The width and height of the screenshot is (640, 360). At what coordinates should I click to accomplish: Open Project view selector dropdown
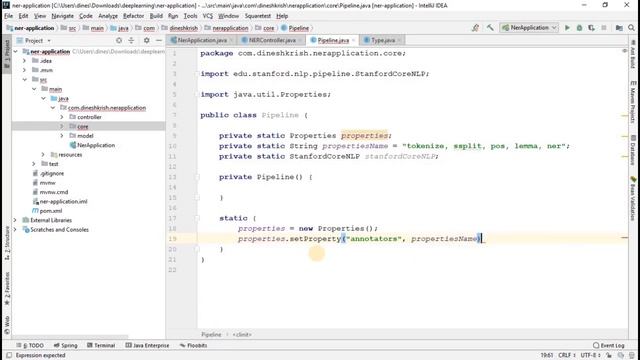[34, 40]
